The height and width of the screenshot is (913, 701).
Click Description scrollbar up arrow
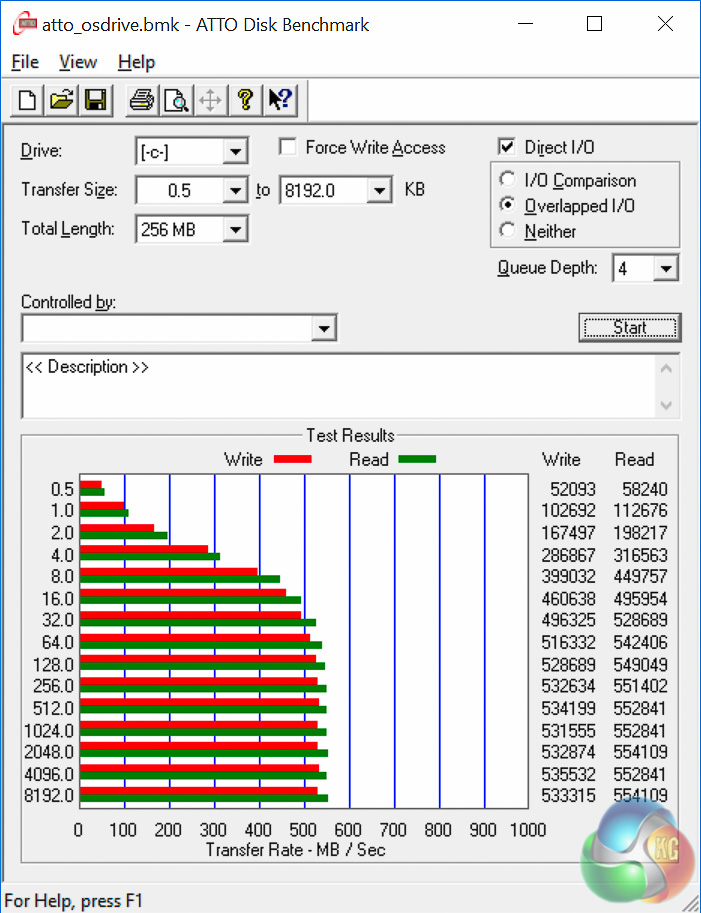click(667, 369)
